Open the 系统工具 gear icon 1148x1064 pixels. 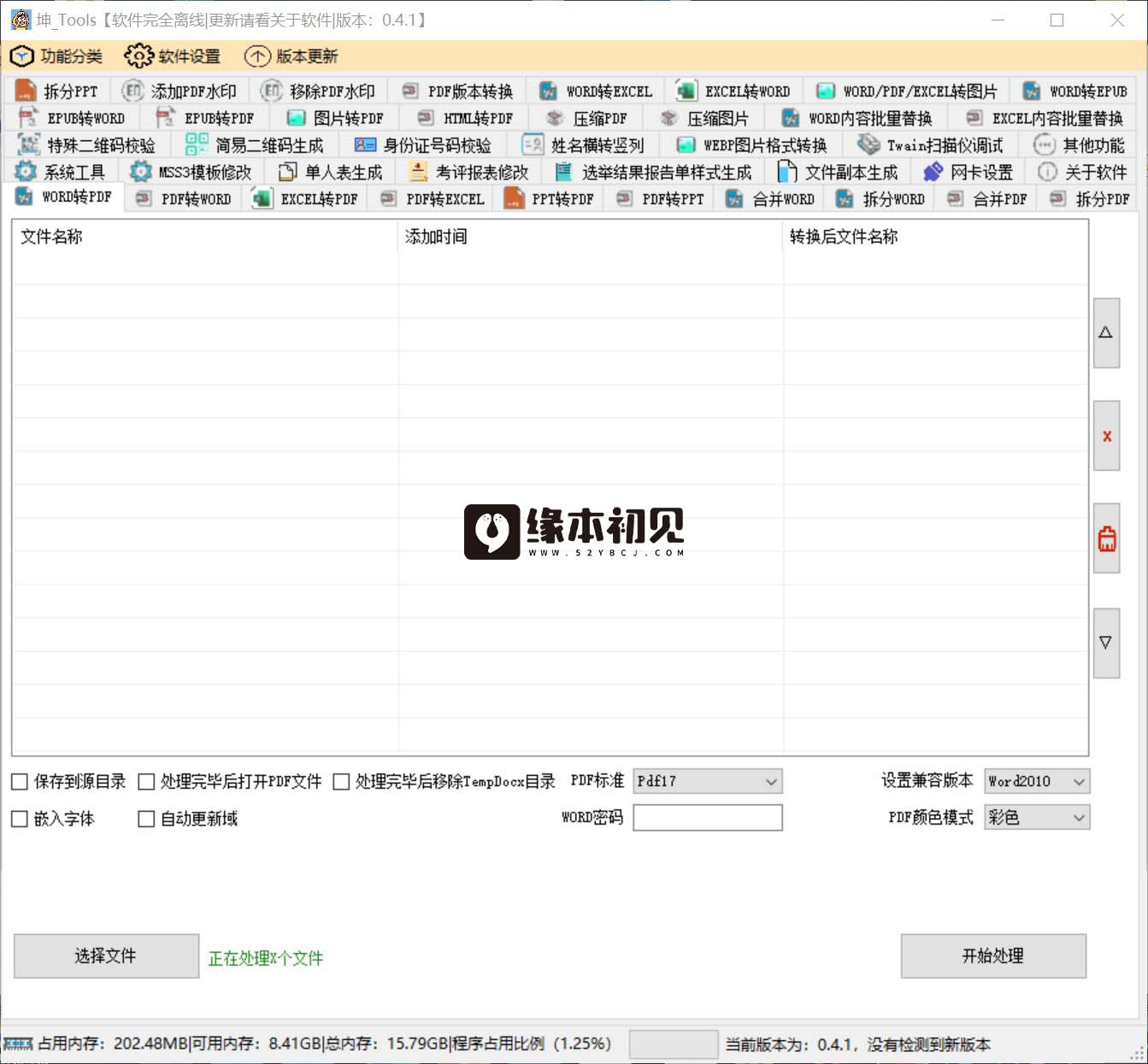click(x=26, y=172)
